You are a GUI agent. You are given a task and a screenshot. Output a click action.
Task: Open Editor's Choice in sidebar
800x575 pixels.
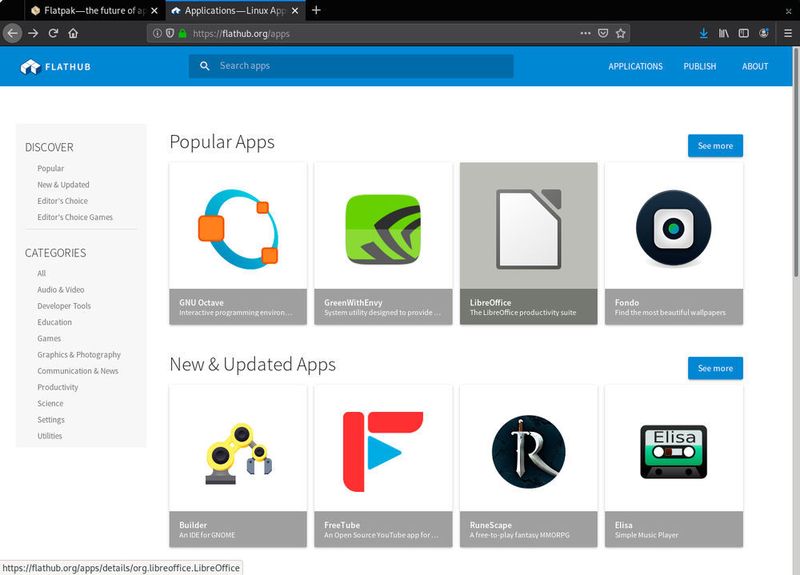pos(62,201)
